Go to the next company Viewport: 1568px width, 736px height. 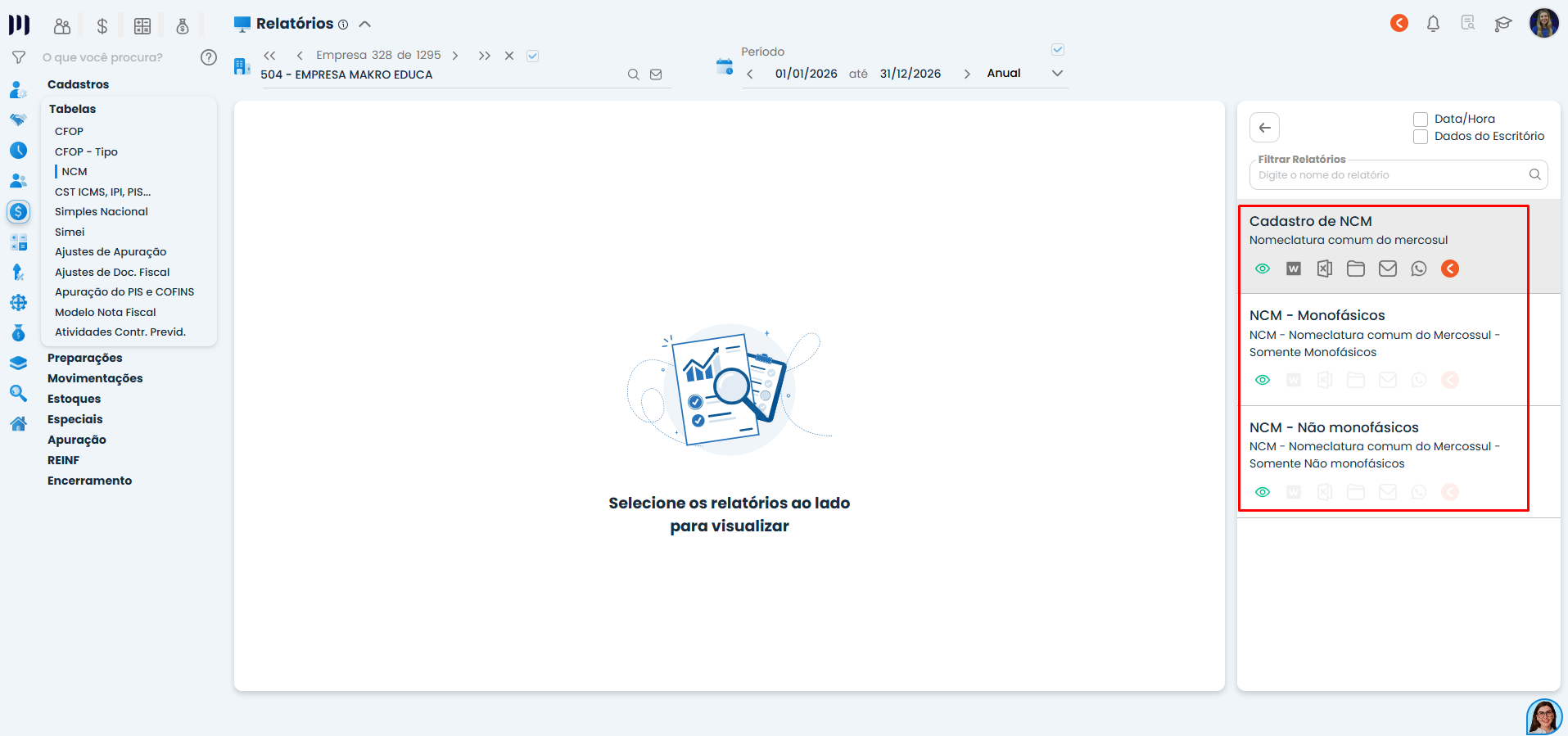(455, 56)
